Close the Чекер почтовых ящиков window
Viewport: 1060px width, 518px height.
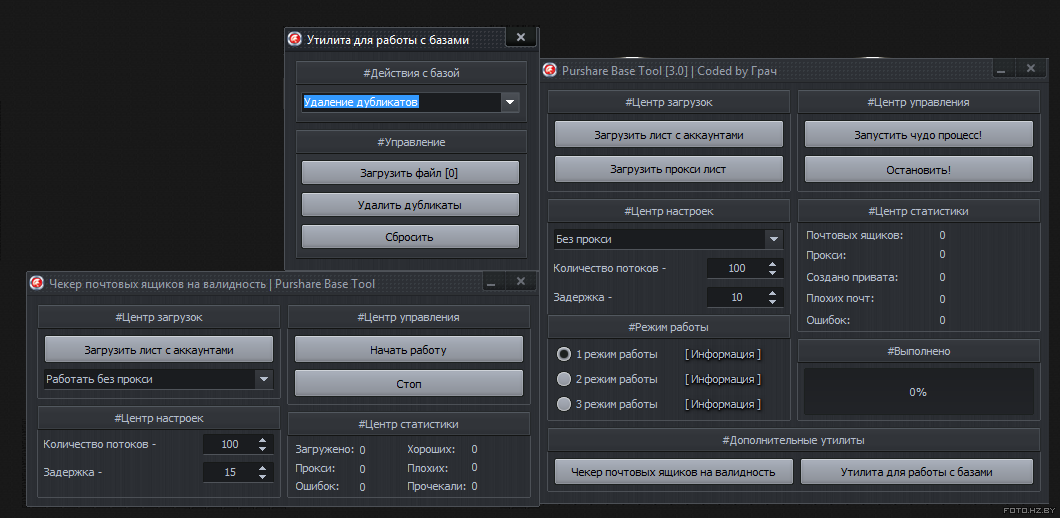point(521,281)
